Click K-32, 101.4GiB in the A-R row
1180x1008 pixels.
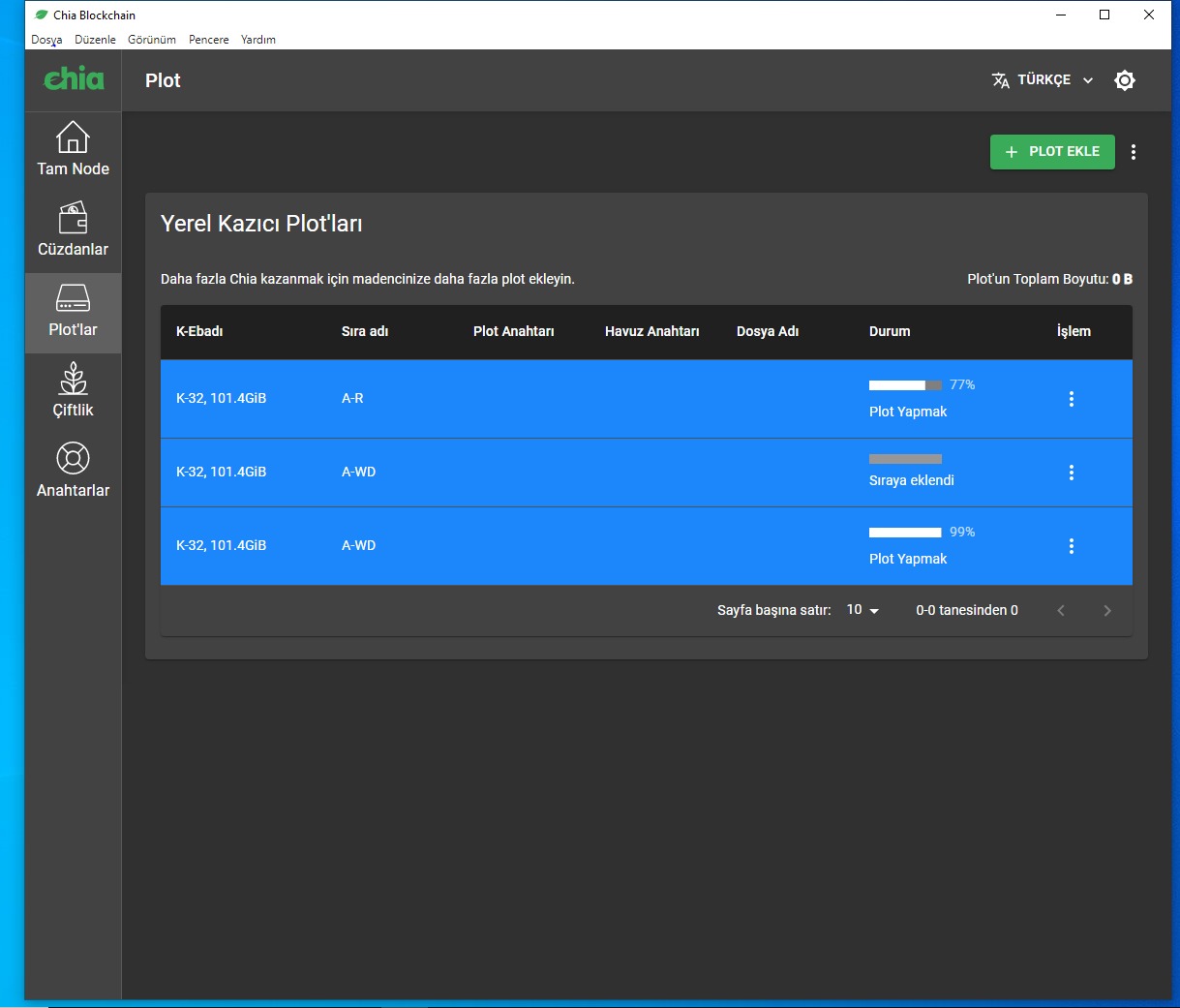[221, 398]
